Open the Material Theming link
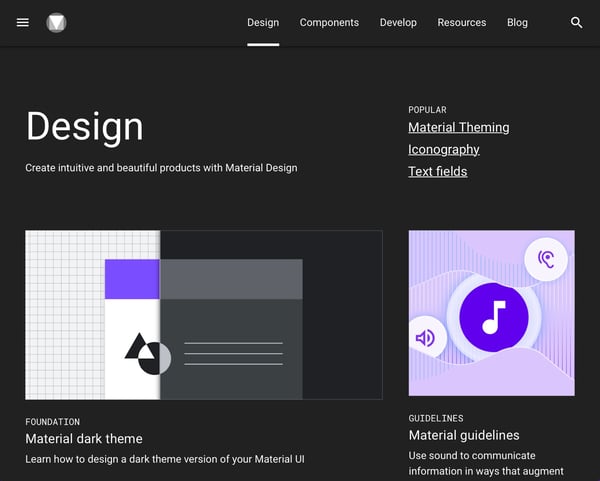This screenshot has height=481, width=600. click(458, 127)
